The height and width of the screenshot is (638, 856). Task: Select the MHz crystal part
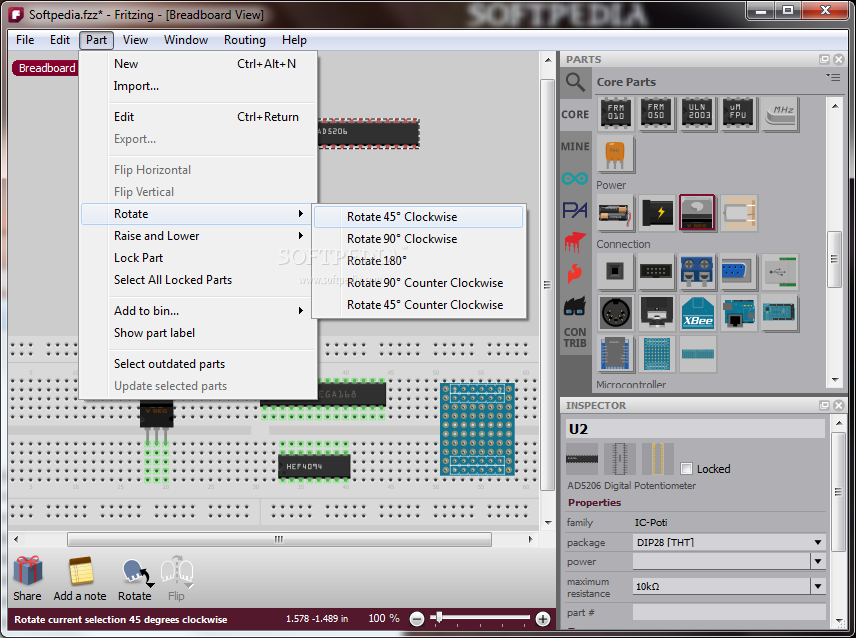click(x=780, y=114)
